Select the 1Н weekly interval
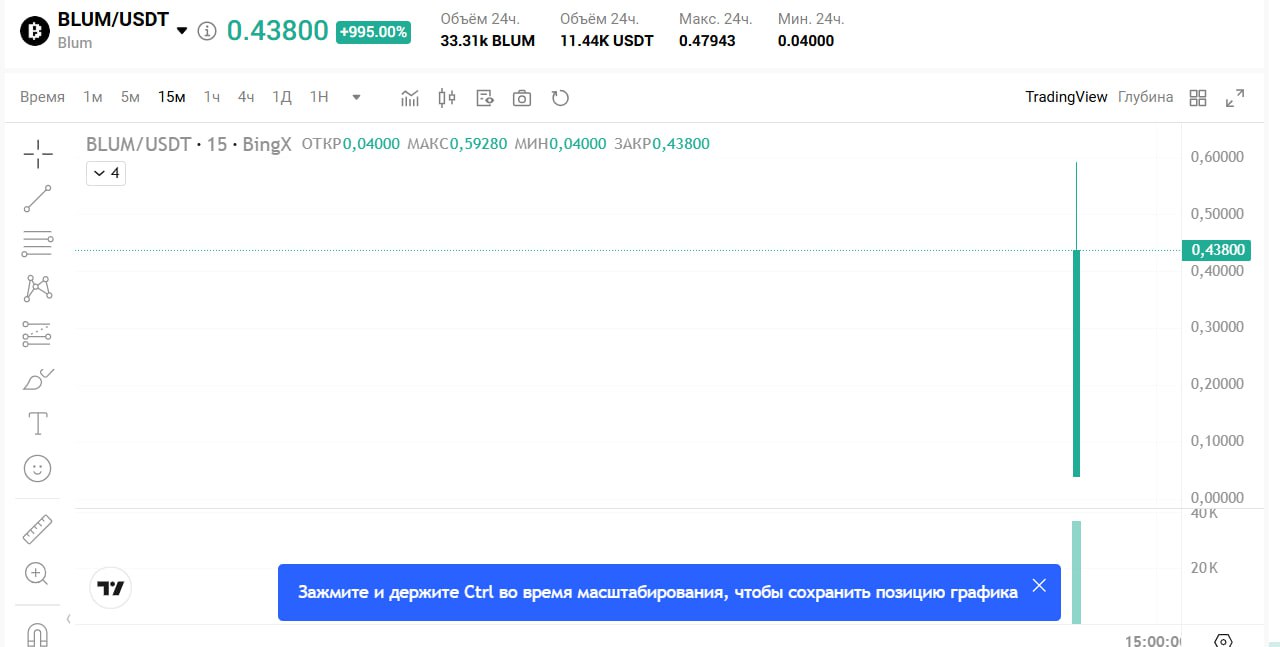Viewport: 1280px width, 647px height. coord(319,97)
